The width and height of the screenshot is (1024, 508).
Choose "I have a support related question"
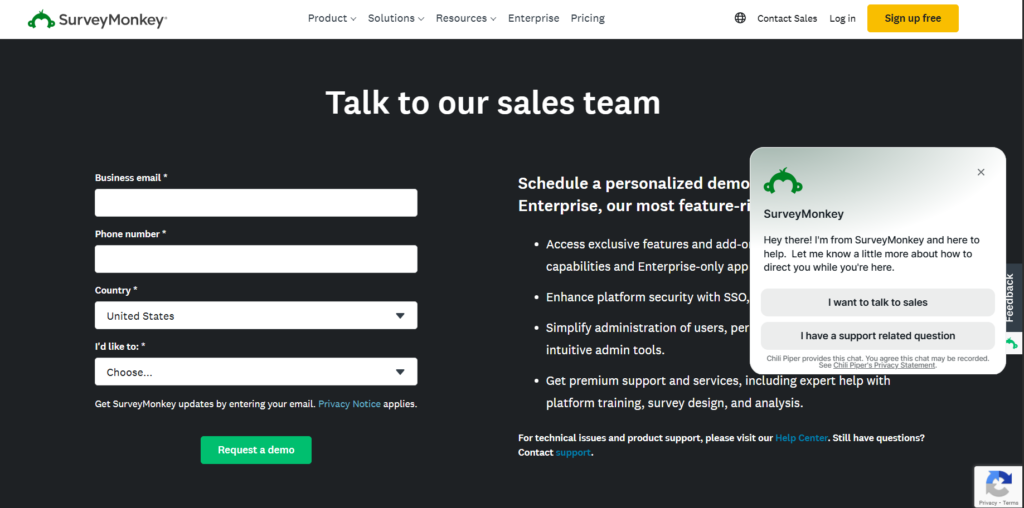pos(877,336)
